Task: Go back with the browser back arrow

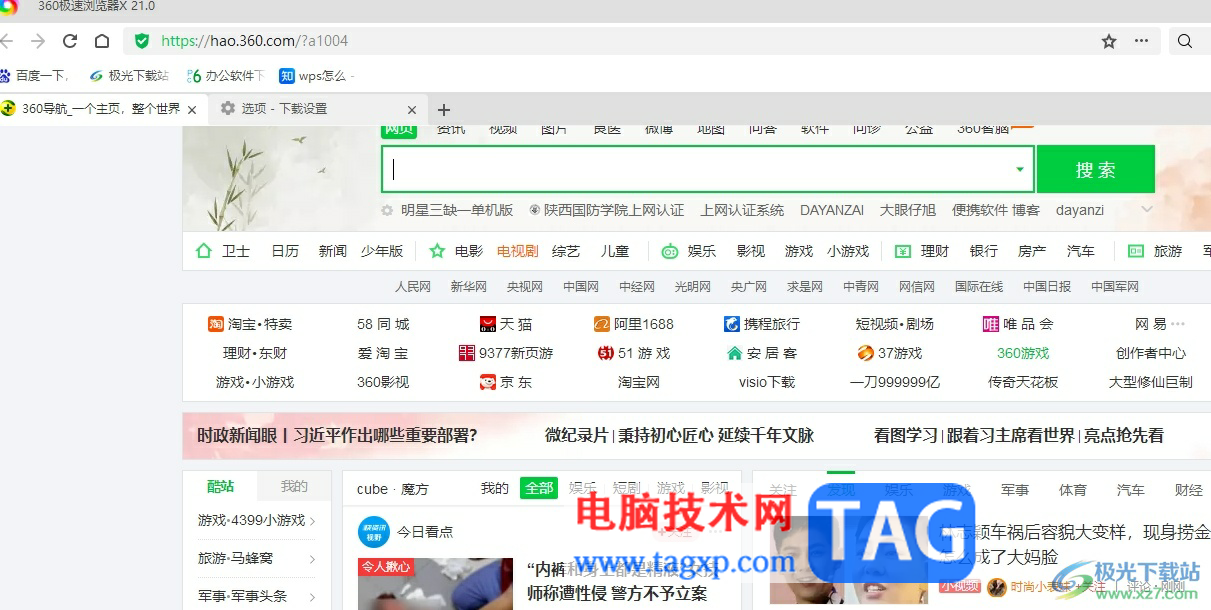Action: click(7, 41)
